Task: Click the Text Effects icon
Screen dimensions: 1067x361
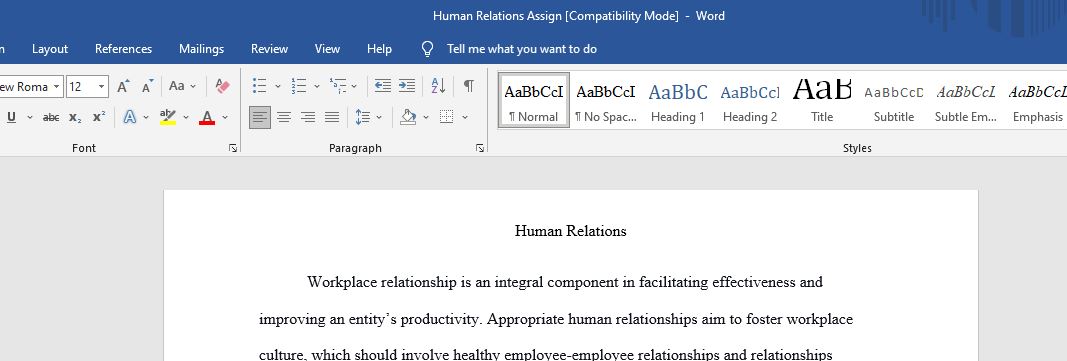Action: click(129, 117)
